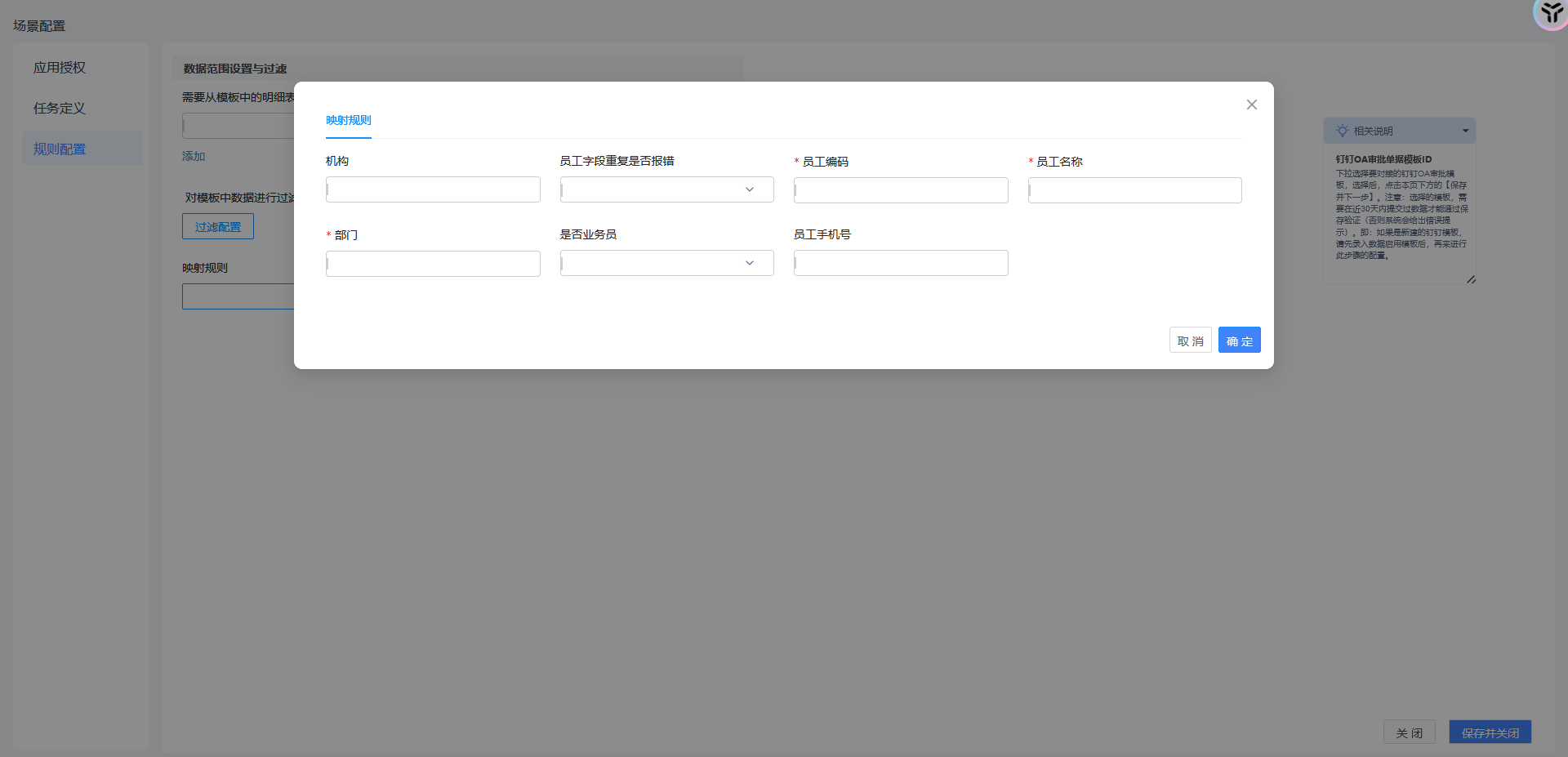Open the 是否业务员 dropdown

tap(666, 263)
